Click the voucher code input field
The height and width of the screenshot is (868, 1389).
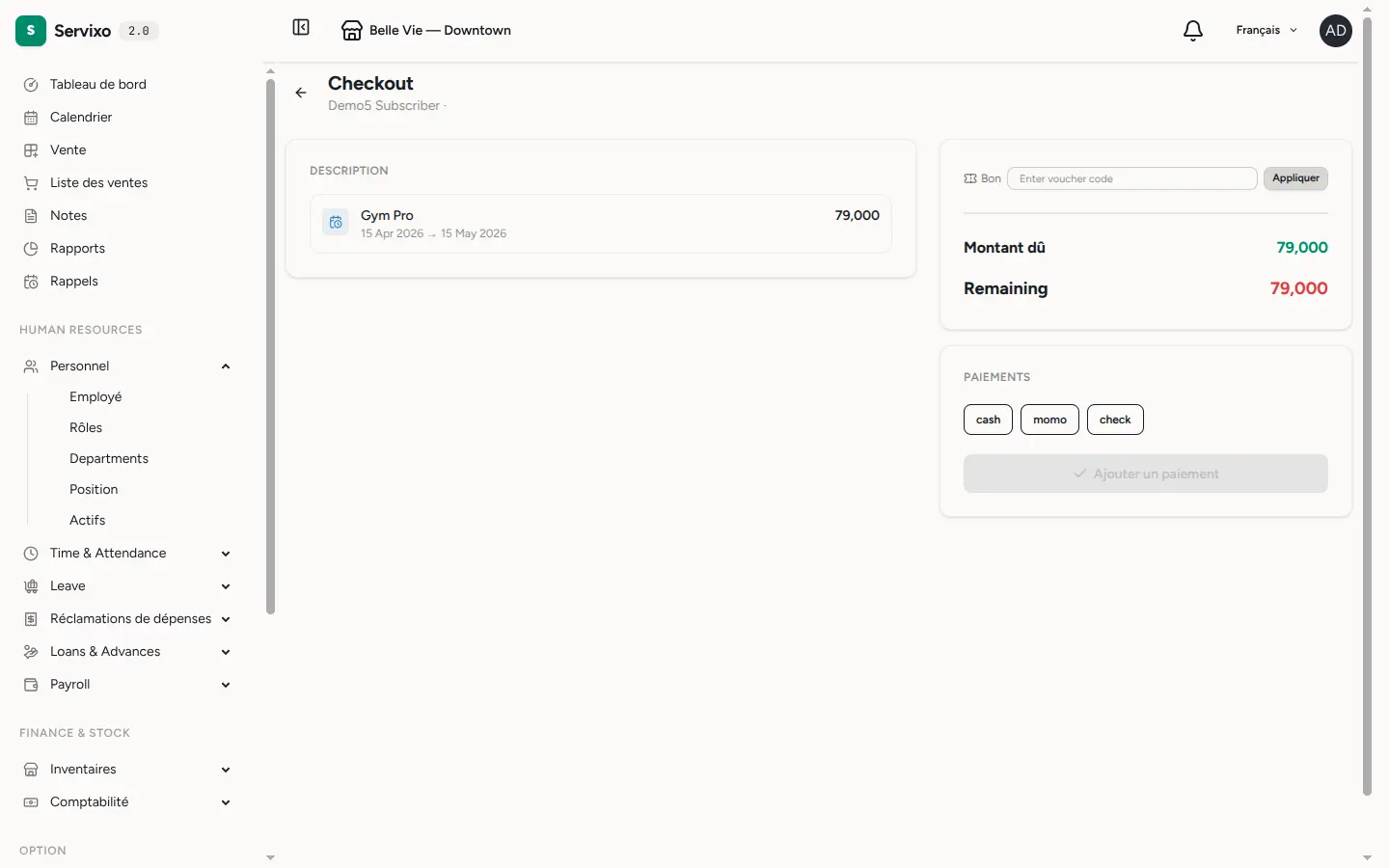pos(1132,178)
